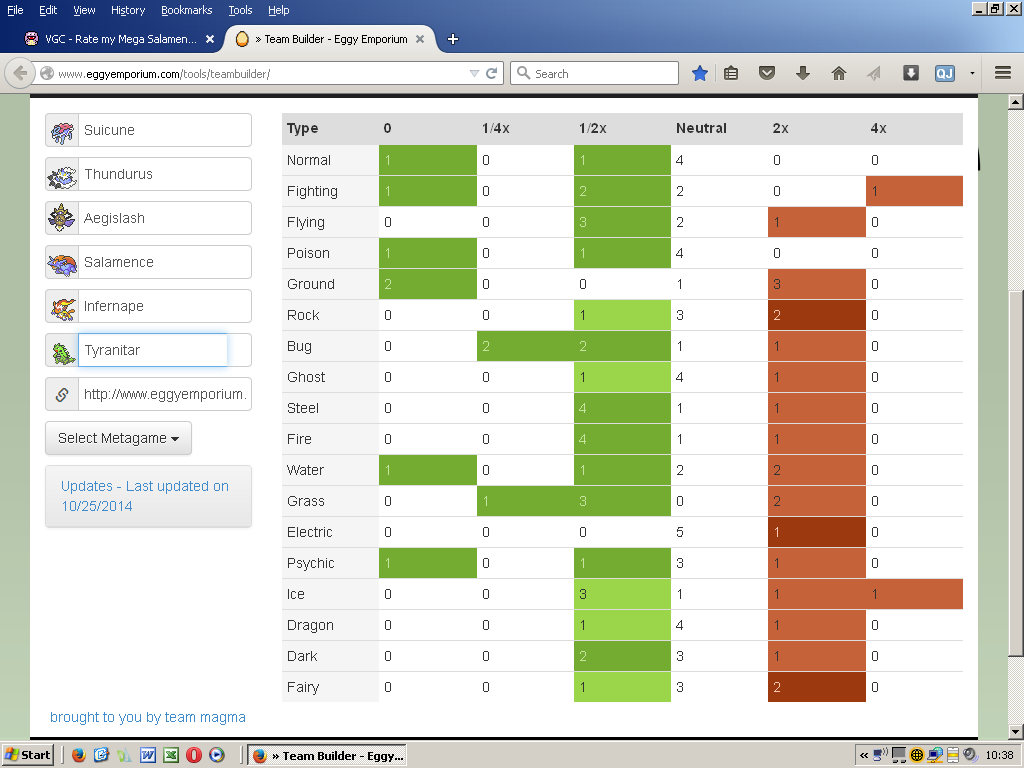Screen dimensions: 1024x768
Task: Click the Infernape name input field
Action: coord(165,306)
